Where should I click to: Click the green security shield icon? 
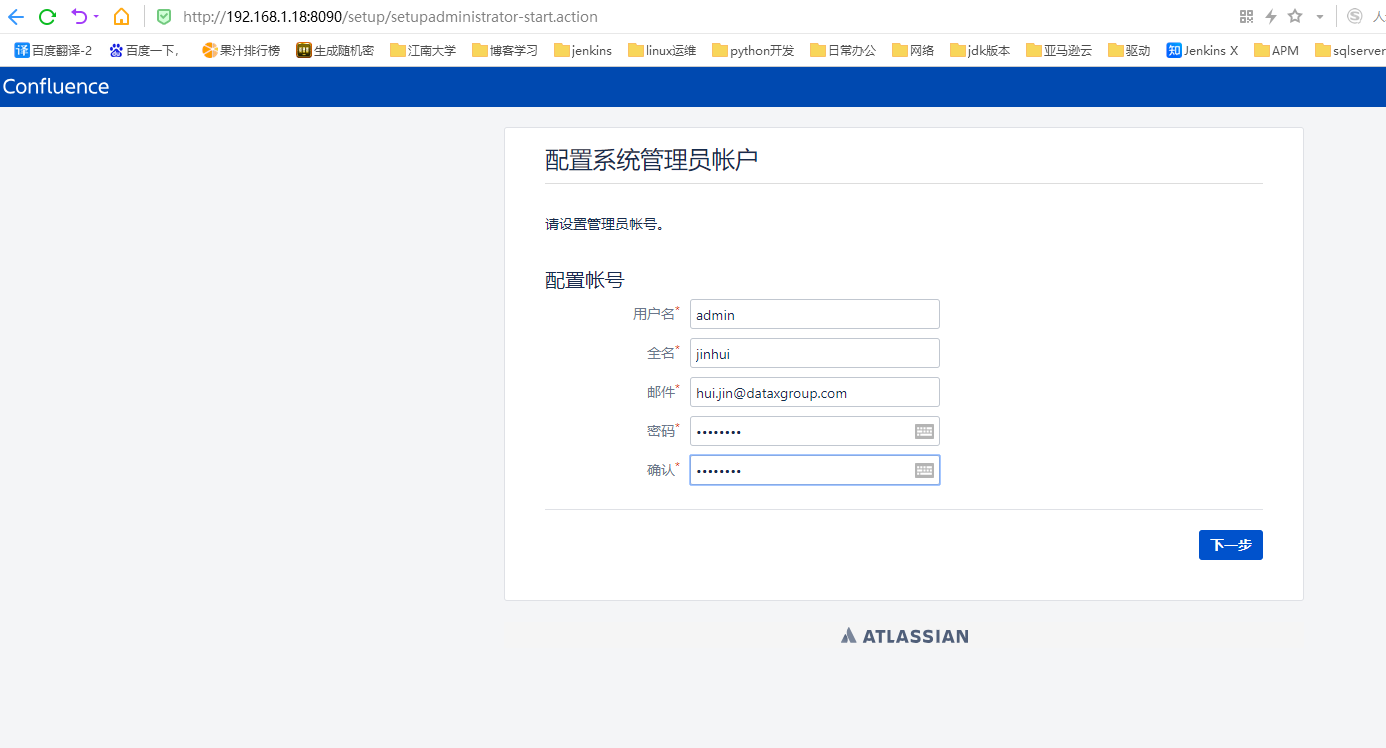point(164,17)
